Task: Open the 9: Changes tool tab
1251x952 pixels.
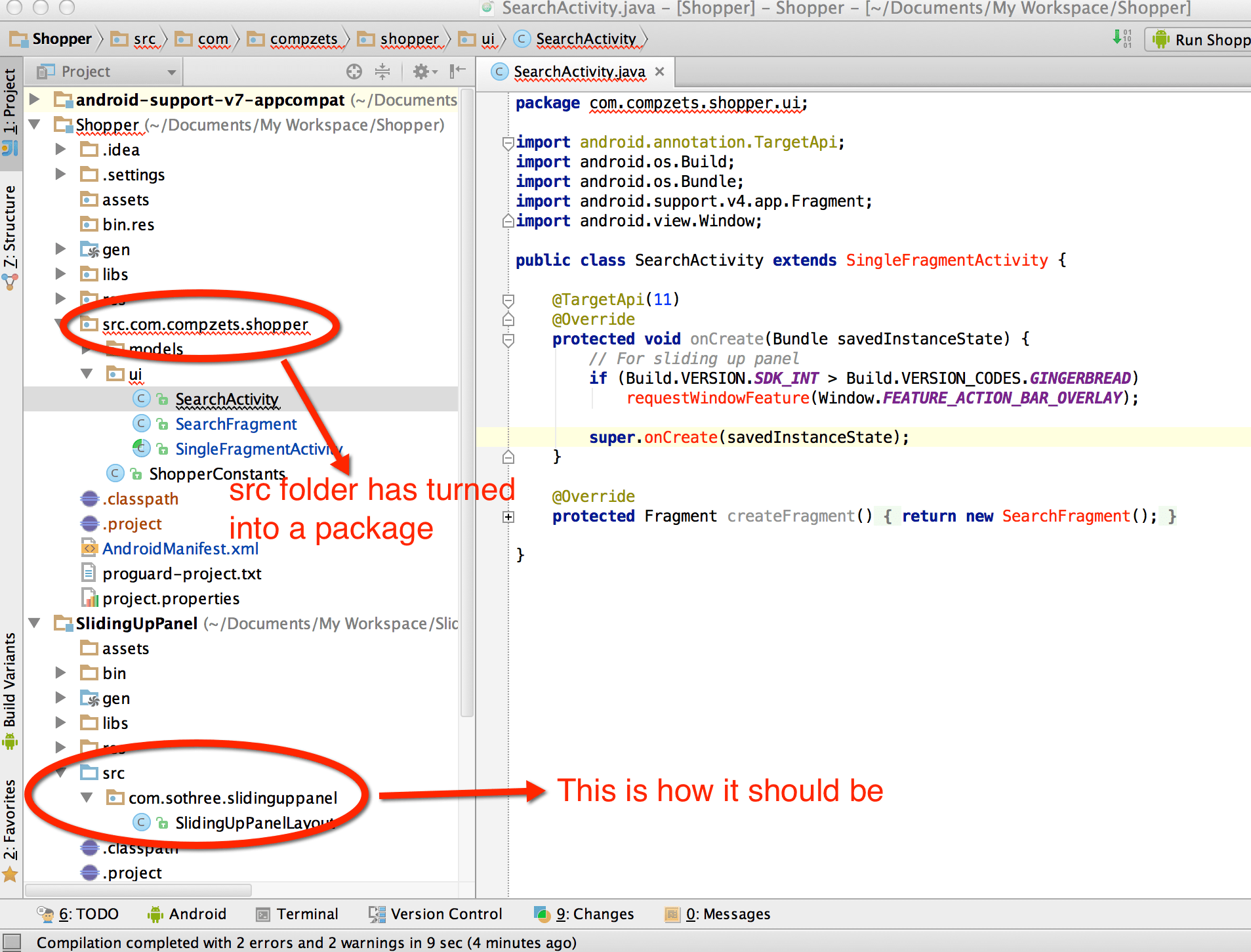Action: coord(584,914)
